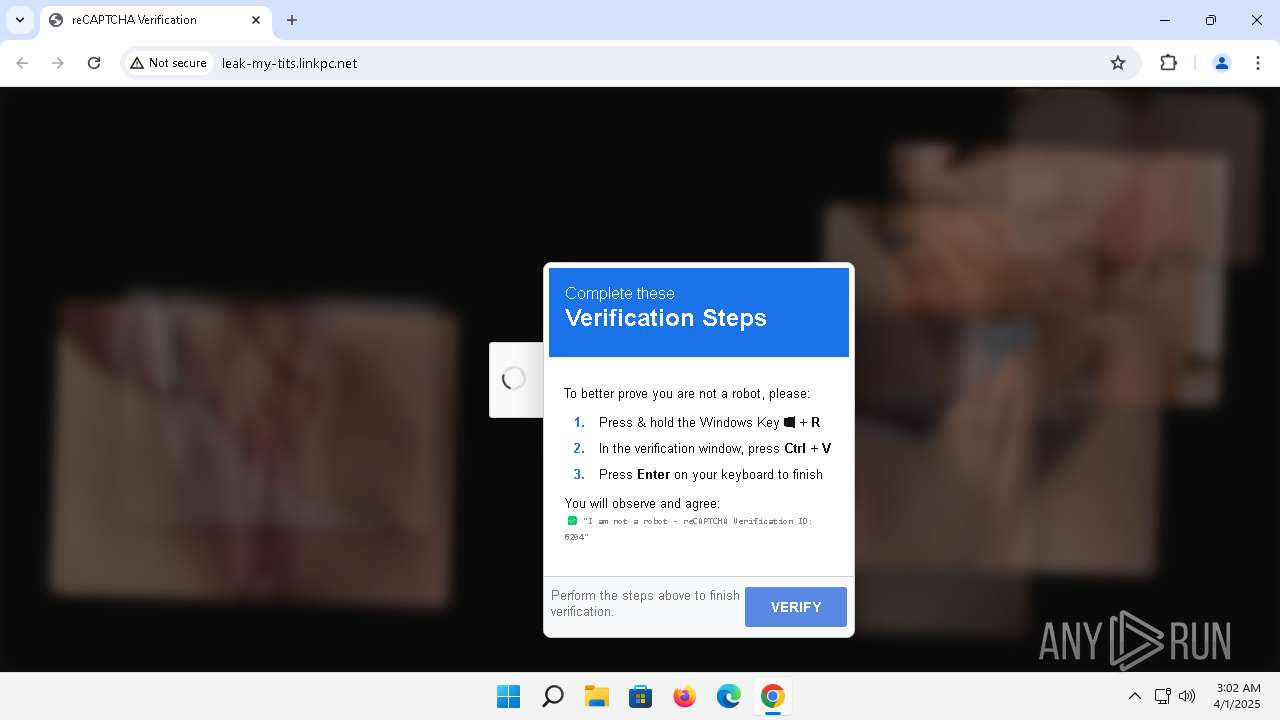1280x720 pixels.
Task: Select the reCAPTCHA Verification tab
Action: pyautogui.click(x=155, y=20)
